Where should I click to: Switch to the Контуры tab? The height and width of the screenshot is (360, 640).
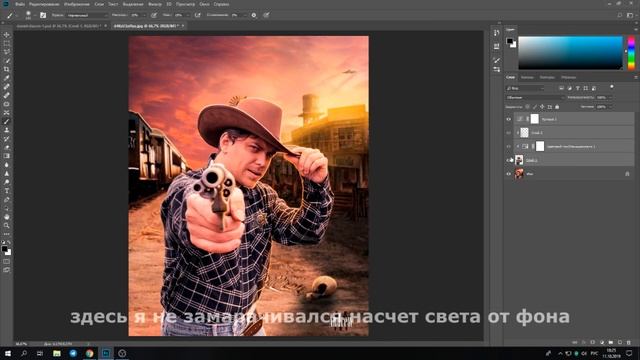pos(547,77)
